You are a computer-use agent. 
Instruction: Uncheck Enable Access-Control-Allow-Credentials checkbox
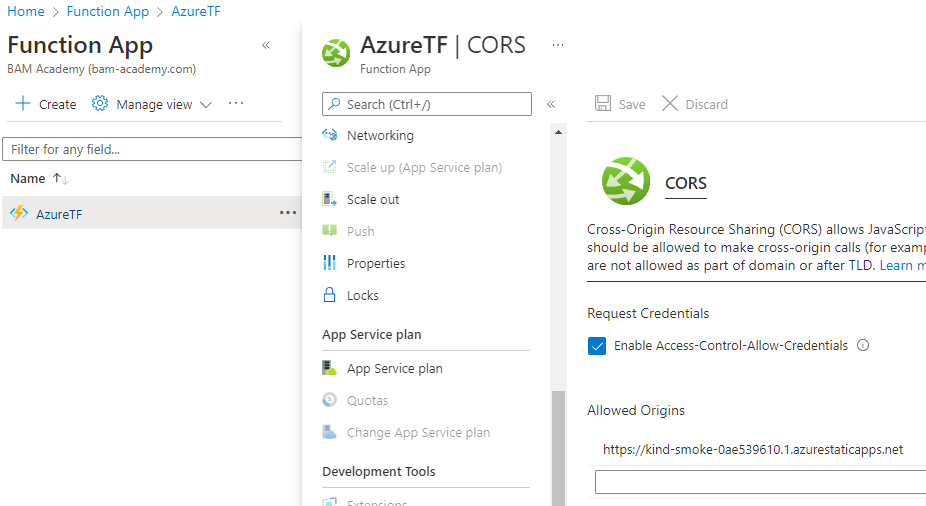tap(597, 346)
